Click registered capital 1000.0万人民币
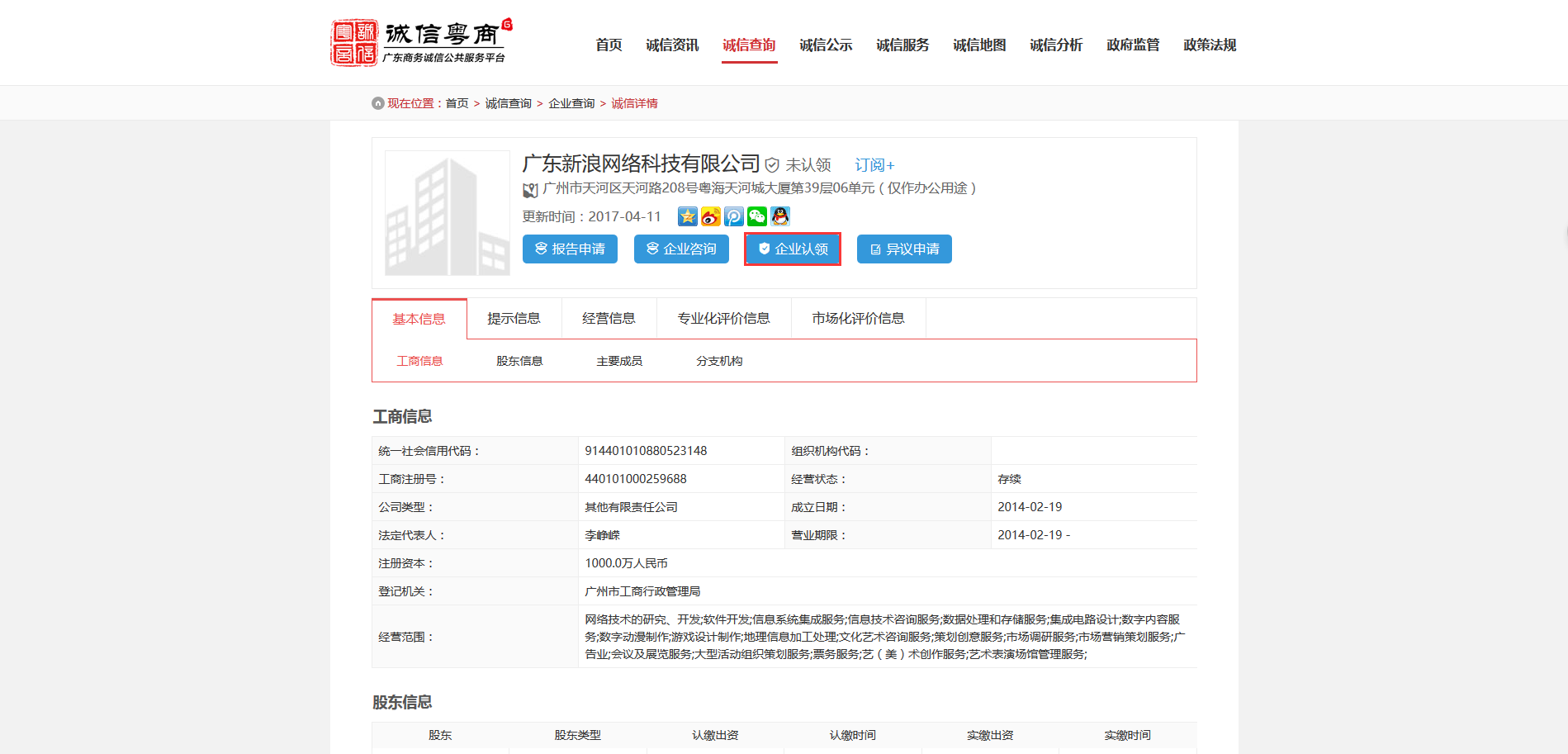This screenshot has width=1568, height=754. 626,563
